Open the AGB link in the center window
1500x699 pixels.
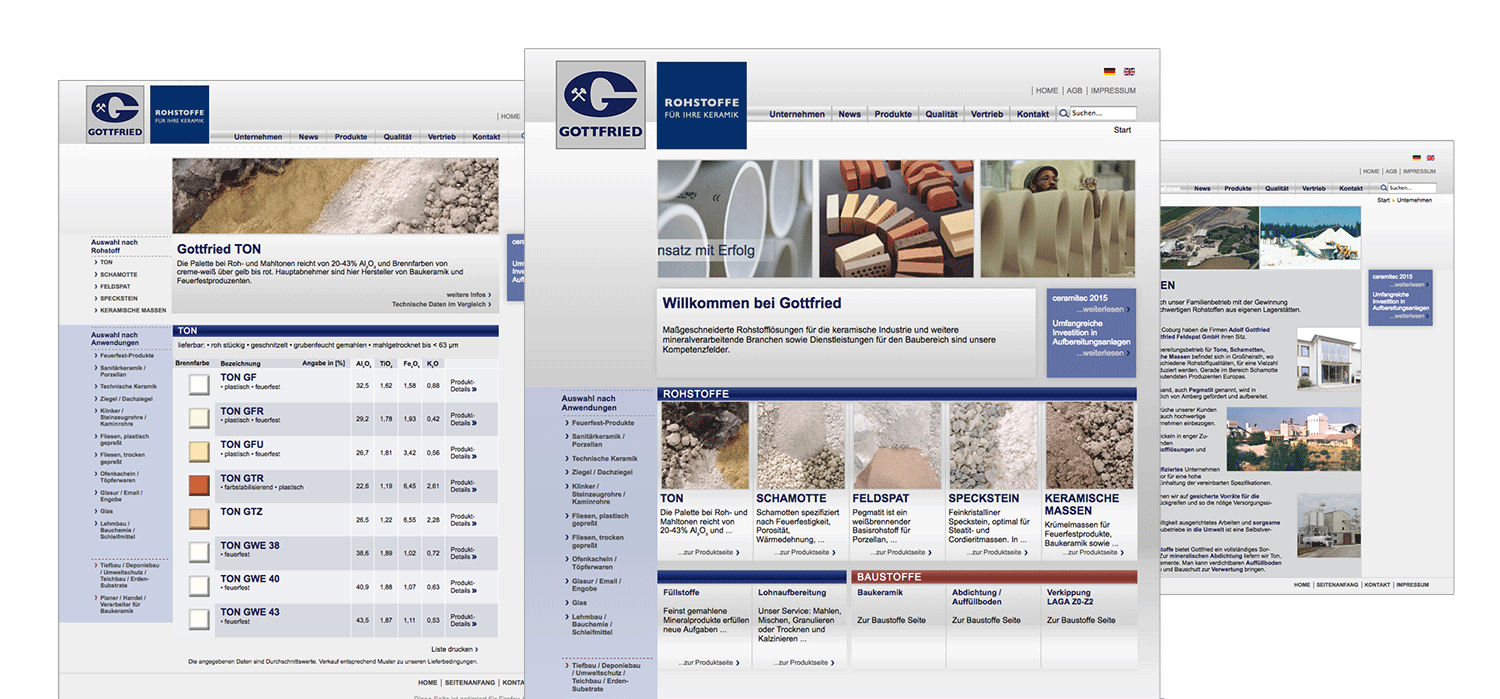pyautogui.click(x=1074, y=90)
